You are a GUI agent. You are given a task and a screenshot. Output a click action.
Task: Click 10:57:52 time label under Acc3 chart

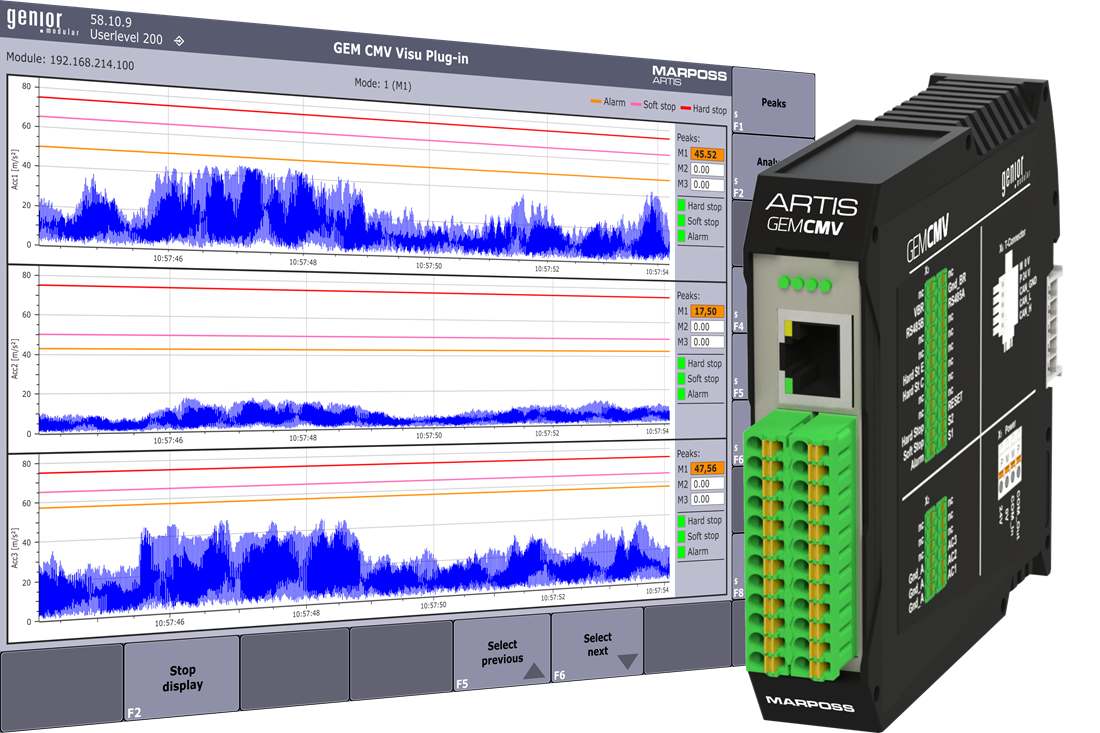(553, 597)
